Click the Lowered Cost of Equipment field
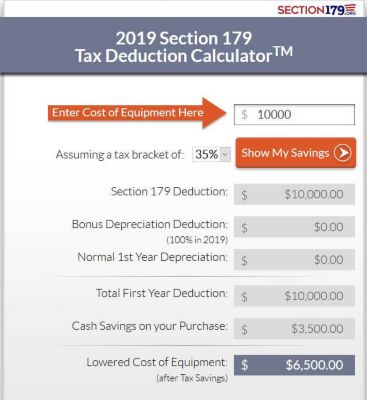This screenshot has height=400, width=367. coord(294,365)
